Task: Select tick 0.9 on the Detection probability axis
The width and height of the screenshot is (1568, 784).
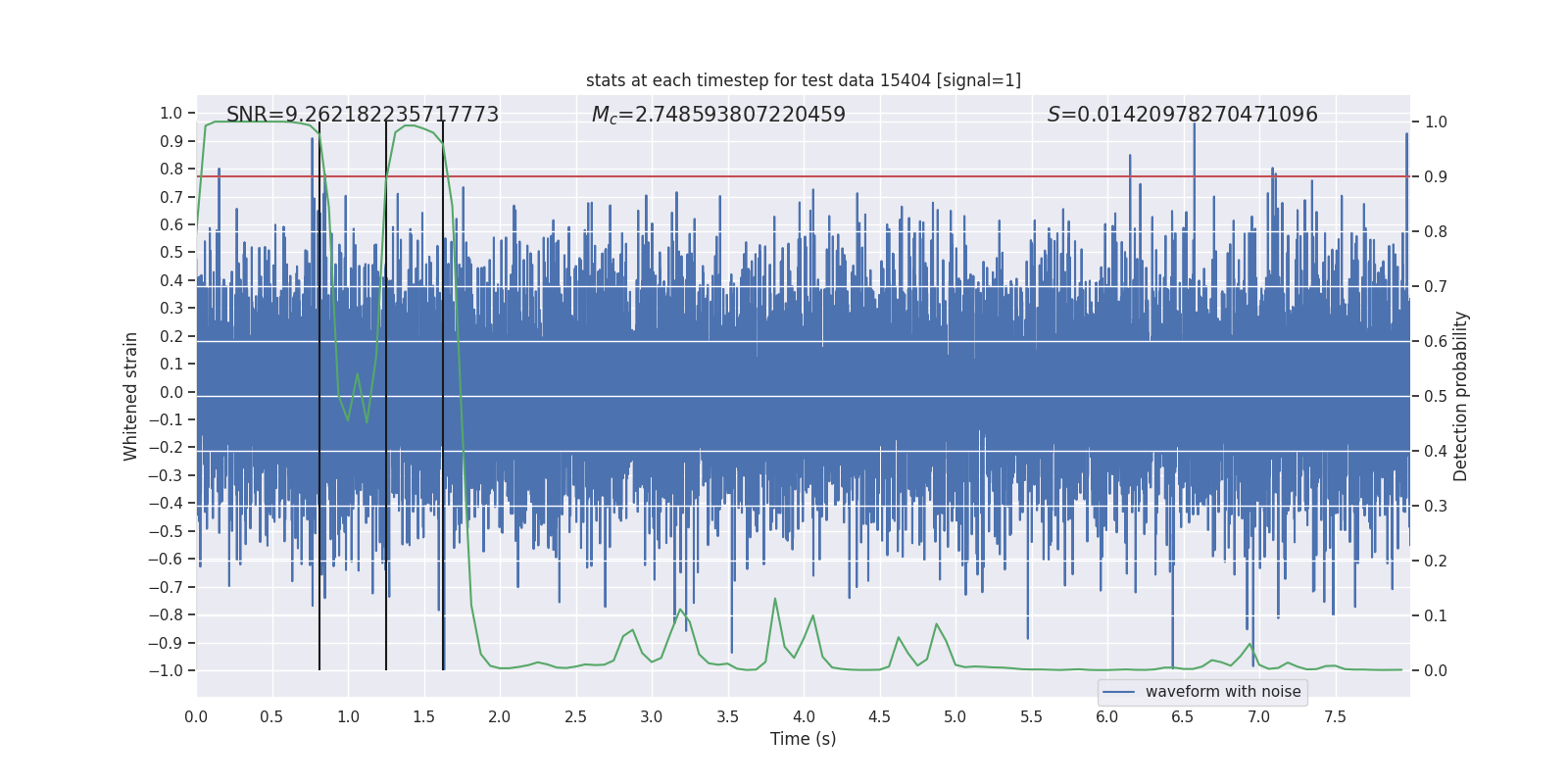Action: 1436,177
